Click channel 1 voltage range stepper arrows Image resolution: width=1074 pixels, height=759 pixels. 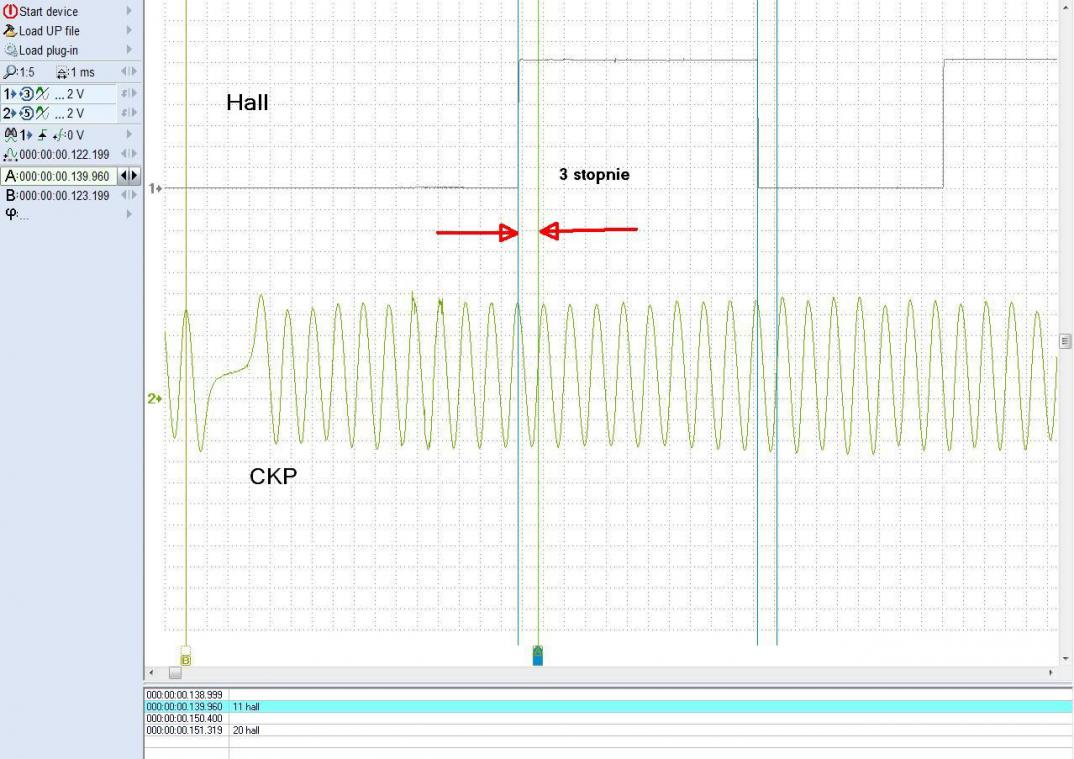pos(129,93)
